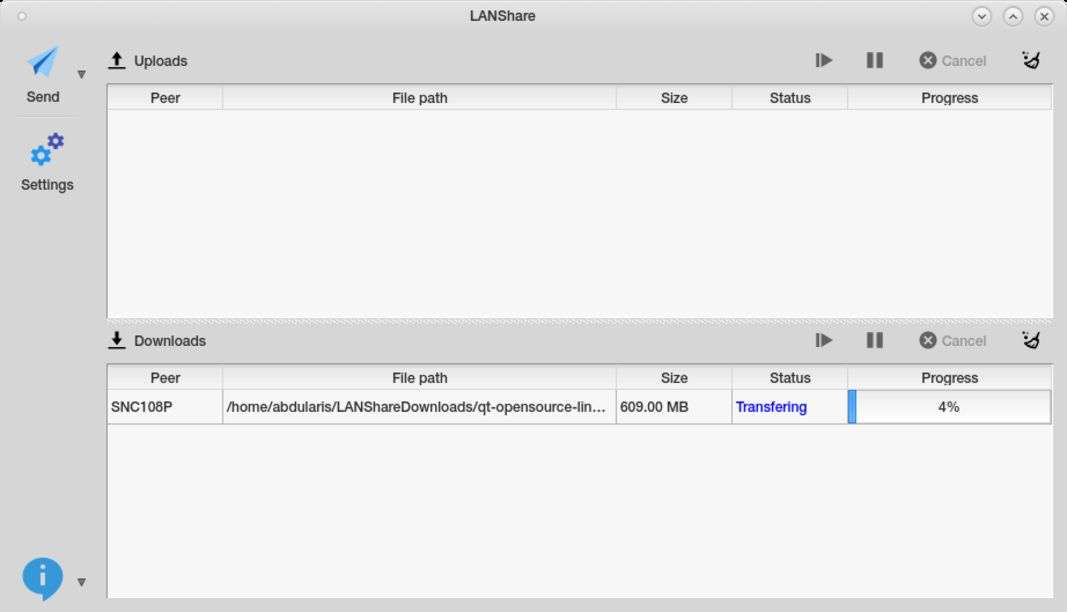The width and height of the screenshot is (1067, 612).
Task: Clear completed downloads with broom icon
Action: (1032, 340)
